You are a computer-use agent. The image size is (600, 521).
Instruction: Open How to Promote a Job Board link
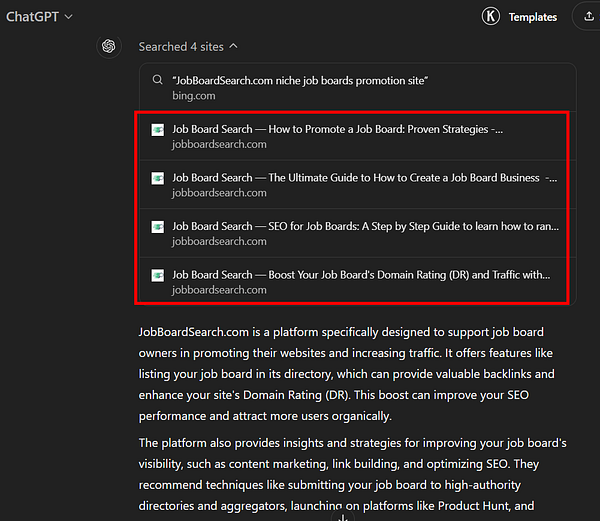tap(337, 129)
